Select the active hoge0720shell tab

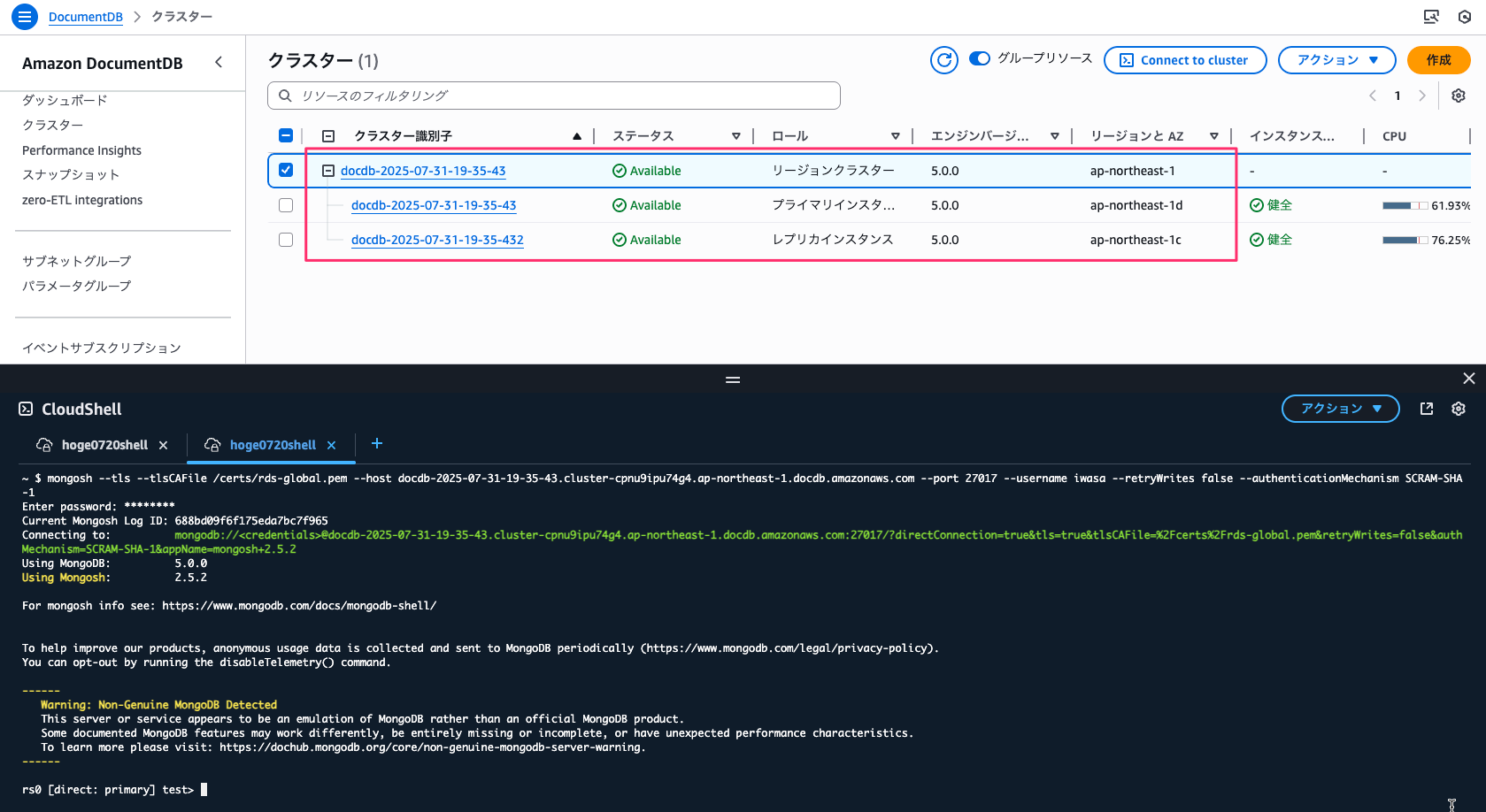click(273, 445)
